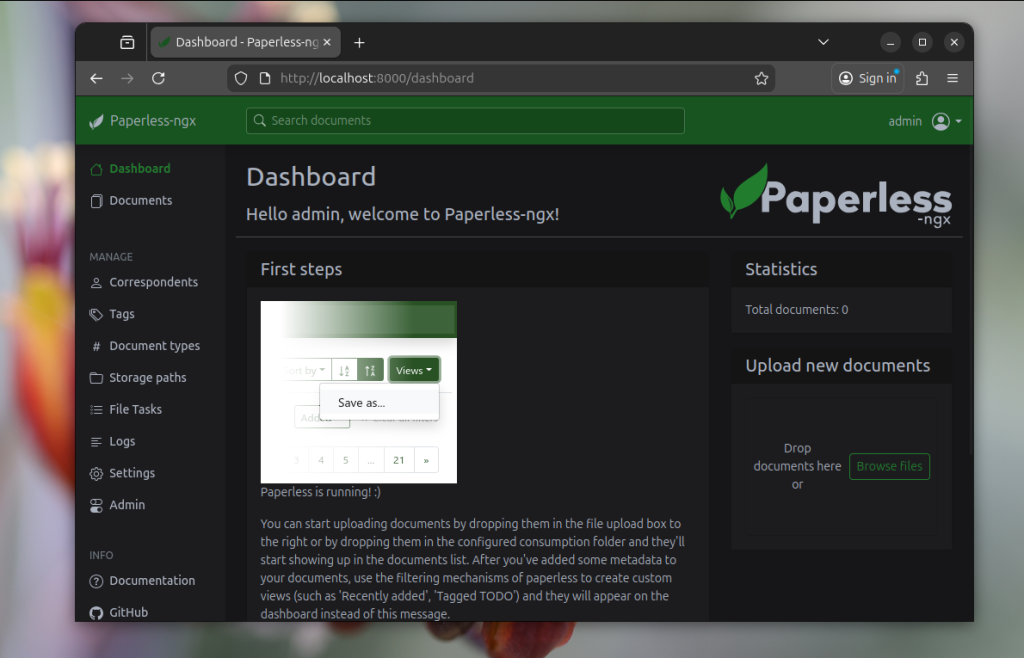
Task: Click the Settings gear icon in sidebar
Action: [97, 474]
